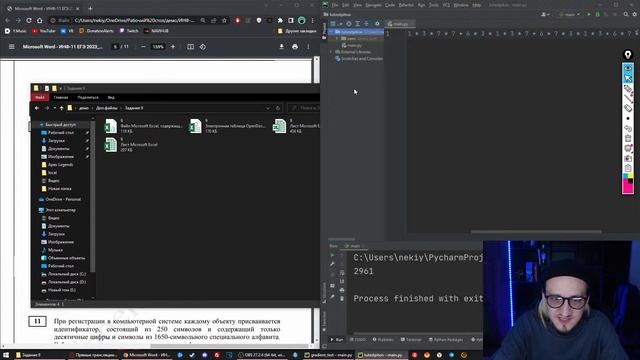The height and width of the screenshot is (360, 640).
Task: Select OneDrive - Personal in Explorer sidebar
Action: click(60, 199)
